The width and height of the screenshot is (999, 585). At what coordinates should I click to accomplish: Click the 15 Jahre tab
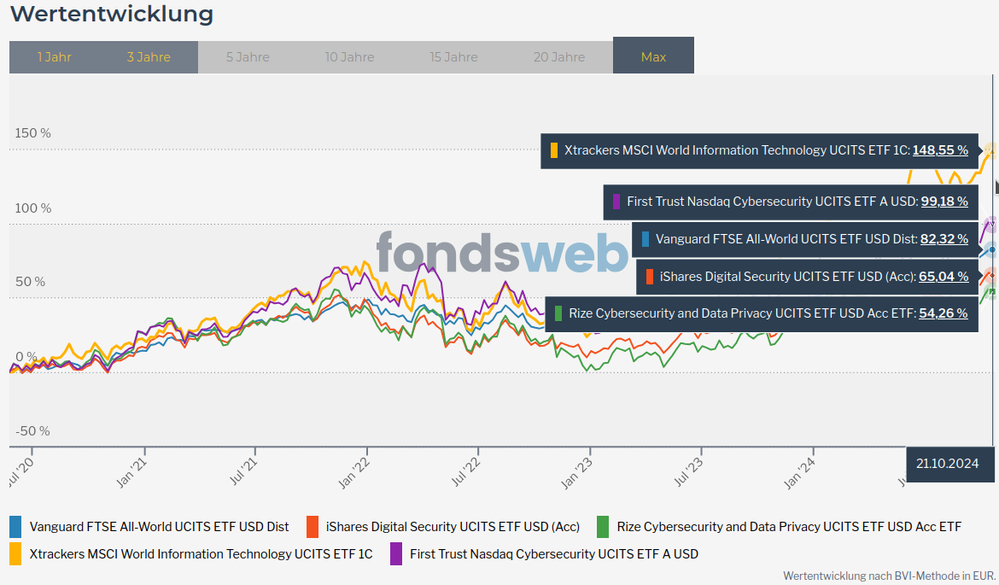[454, 57]
